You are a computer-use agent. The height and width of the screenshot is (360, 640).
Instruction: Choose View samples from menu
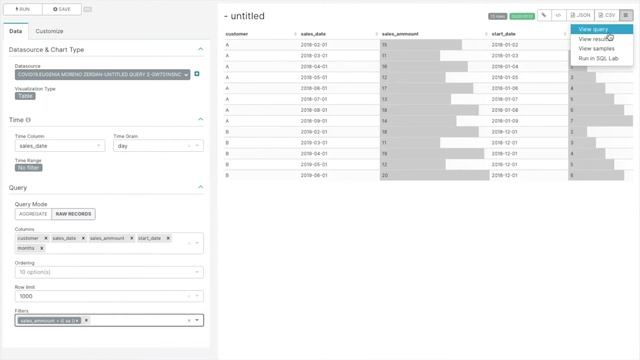(x=602, y=49)
